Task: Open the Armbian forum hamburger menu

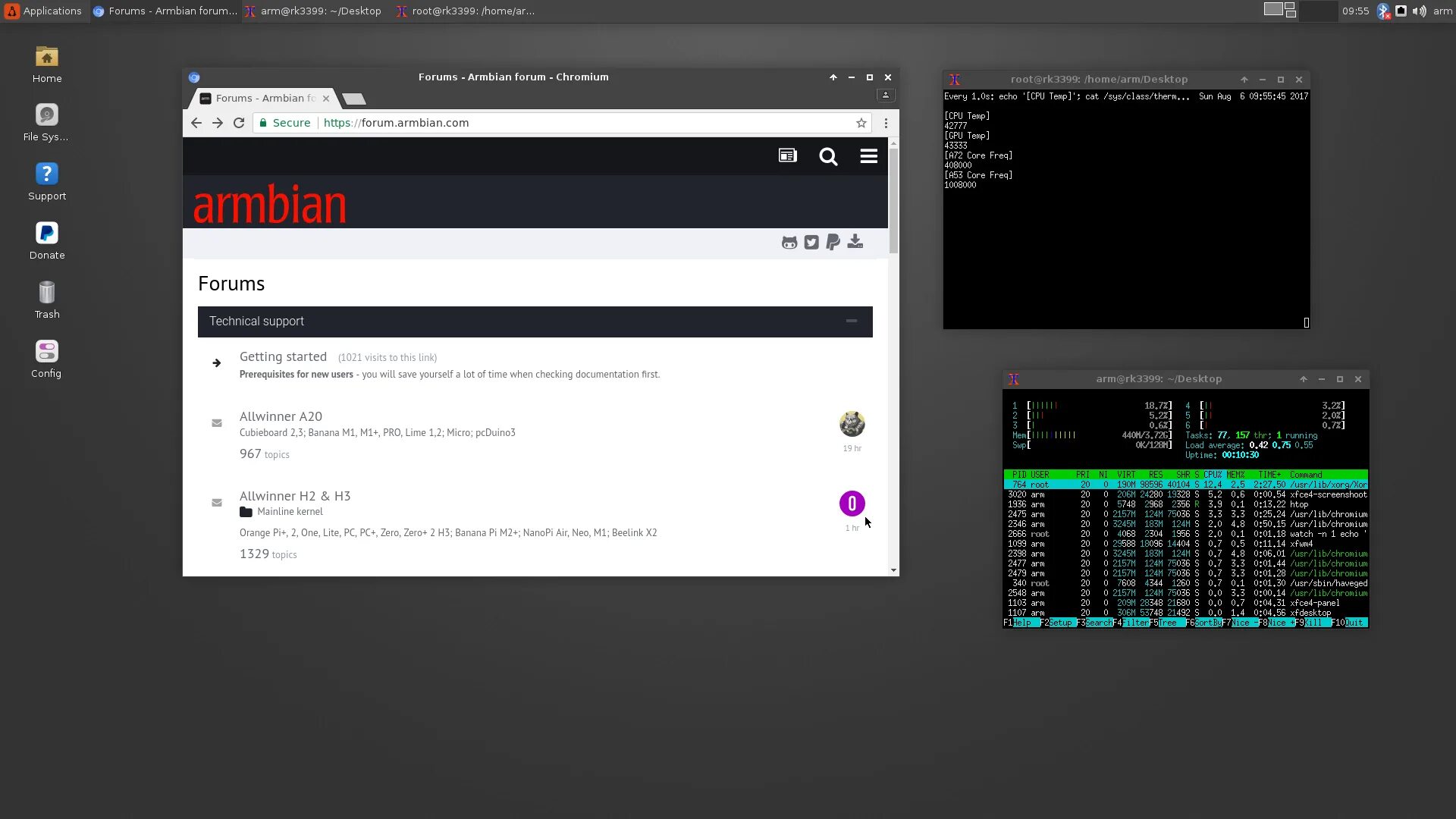Action: [x=868, y=156]
